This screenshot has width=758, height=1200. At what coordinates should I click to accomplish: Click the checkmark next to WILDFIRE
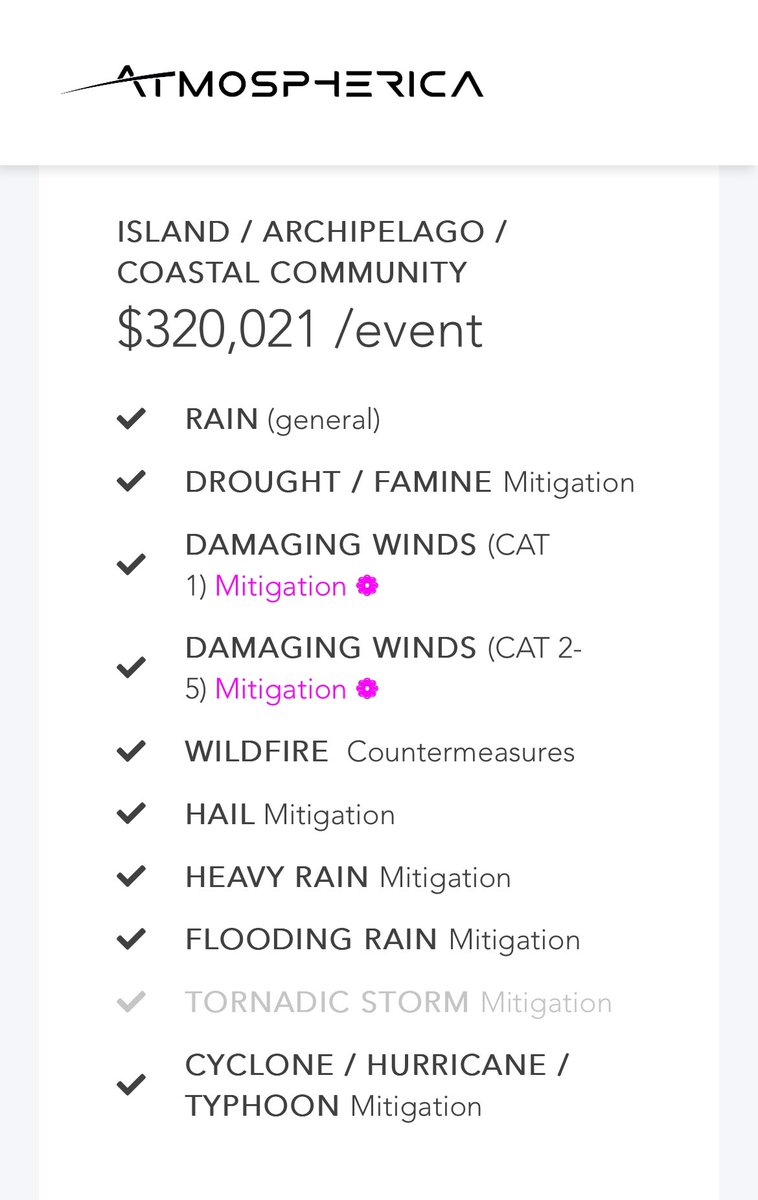pos(131,751)
